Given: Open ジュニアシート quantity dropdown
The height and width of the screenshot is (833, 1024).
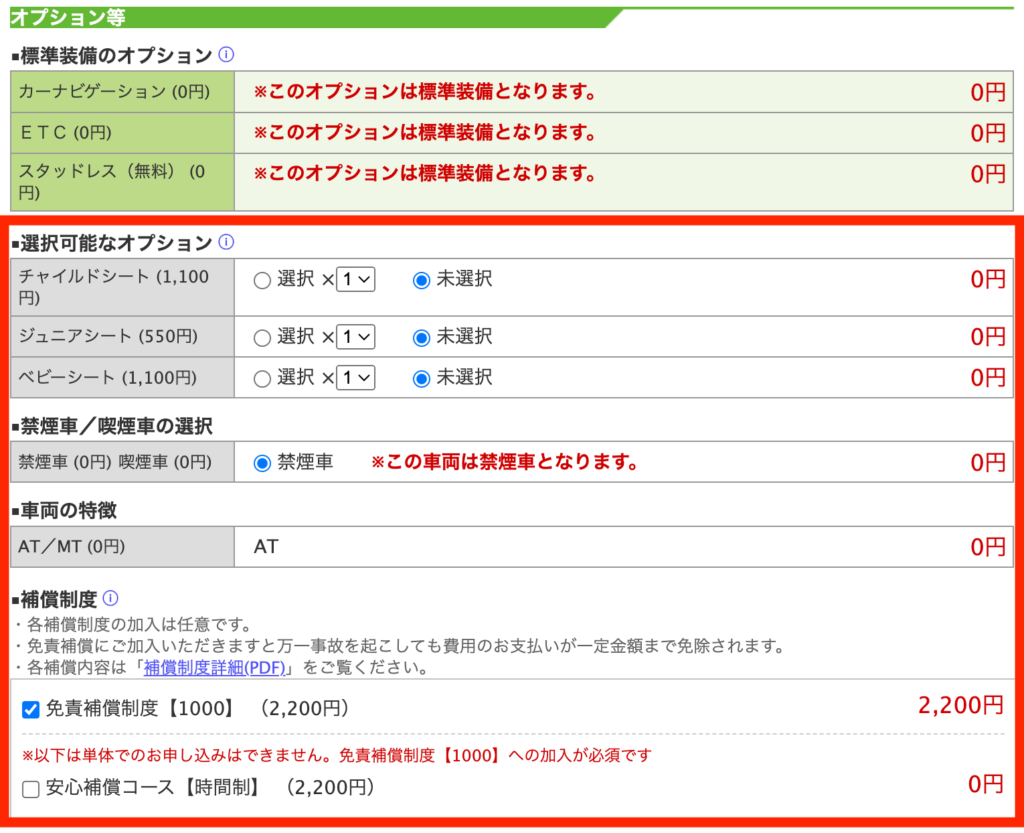Looking at the screenshot, I should [x=356, y=337].
